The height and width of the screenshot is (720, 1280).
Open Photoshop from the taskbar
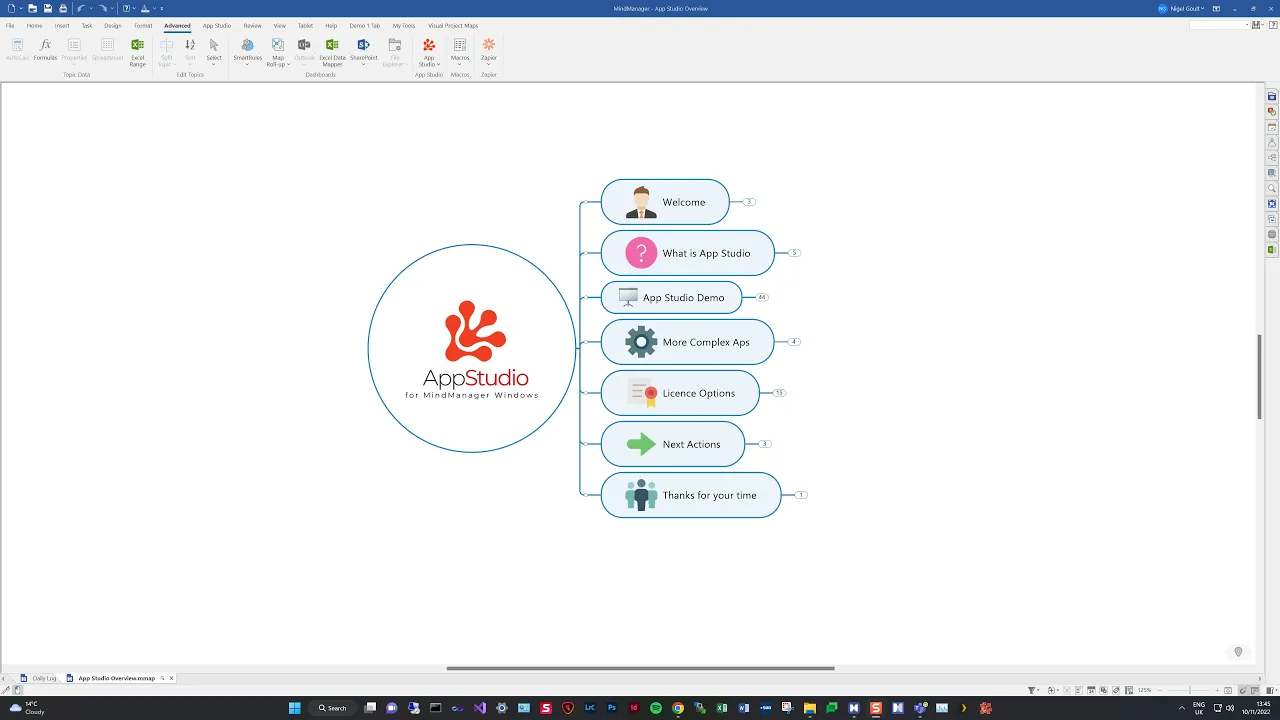[x=612, y=708]
